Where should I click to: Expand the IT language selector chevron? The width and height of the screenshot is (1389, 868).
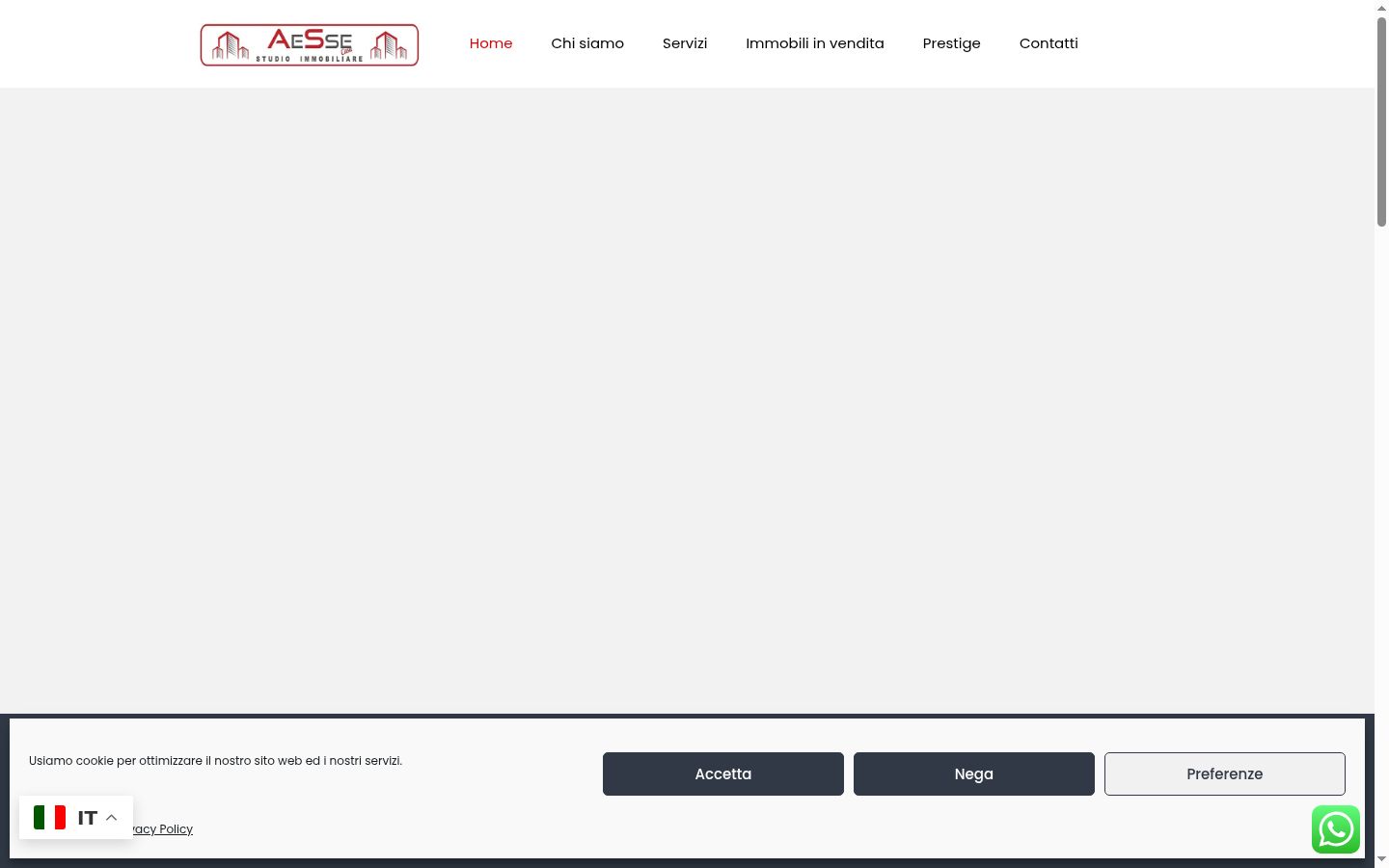point(112,818)
